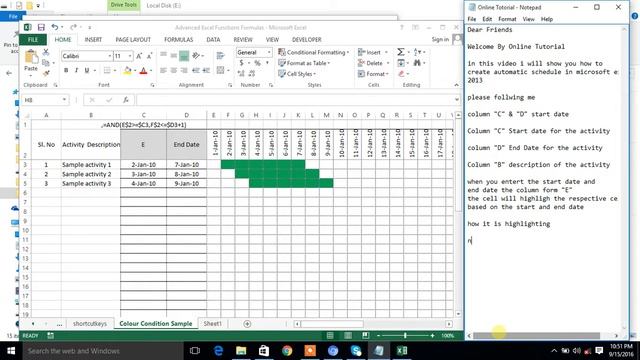
Task: Open Microsoft Edge from the taskbar
Action: click(x=218, y=351)
